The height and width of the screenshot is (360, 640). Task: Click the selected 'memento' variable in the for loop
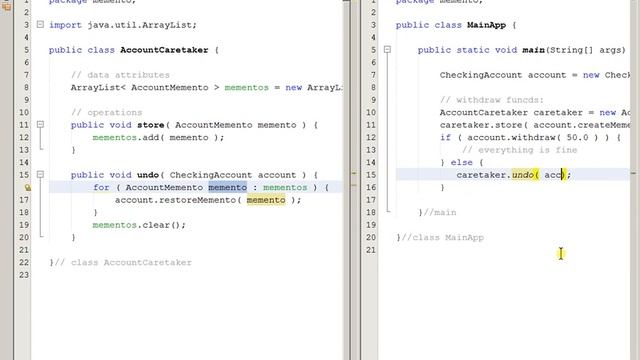pyautogui.click(x=227, y=187)
